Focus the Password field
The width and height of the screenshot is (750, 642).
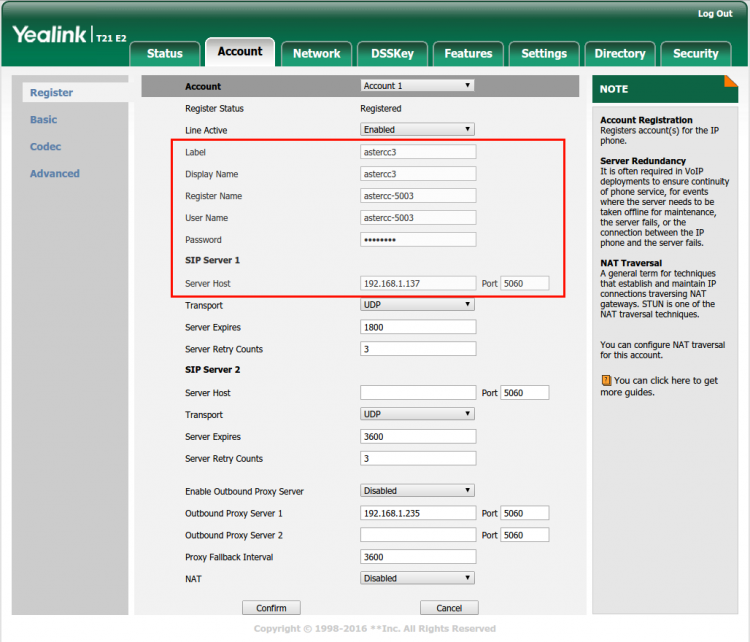(417, 240)
